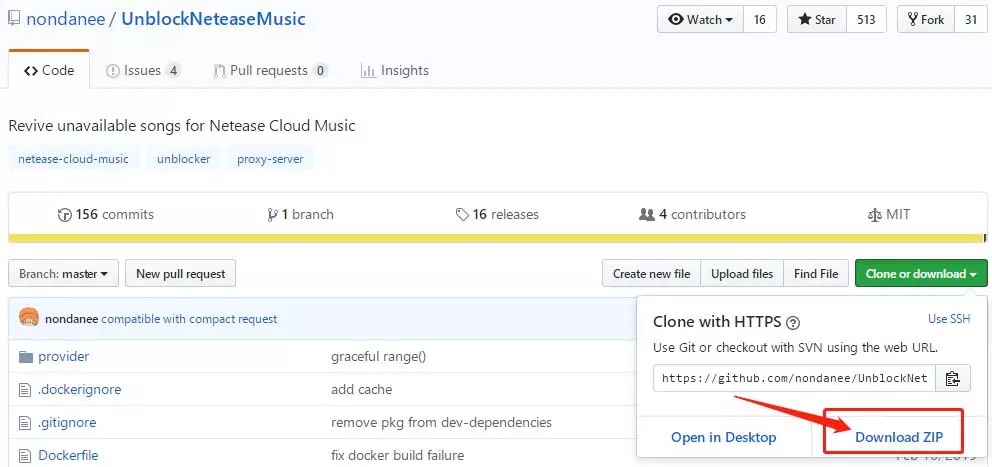
Task: Click the yellow language breakdown bar
Action: pos(497,239)
